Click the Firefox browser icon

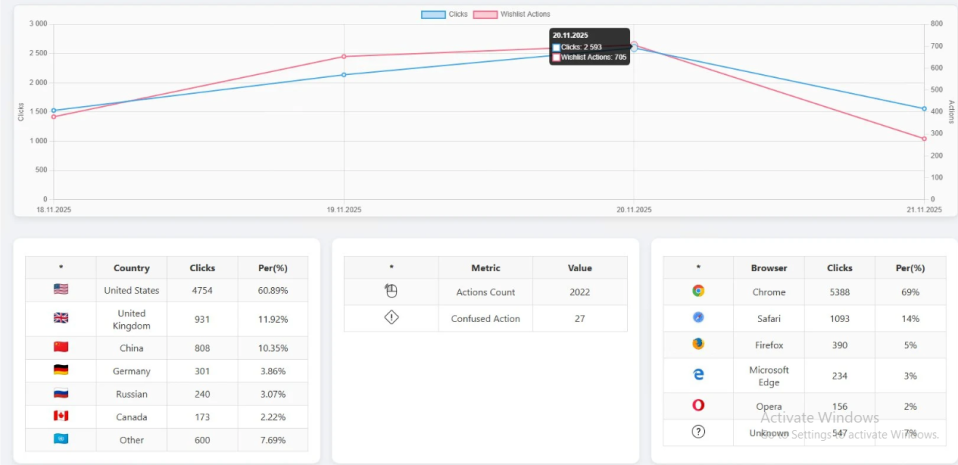pyautogui.click(x=698, y=343)
